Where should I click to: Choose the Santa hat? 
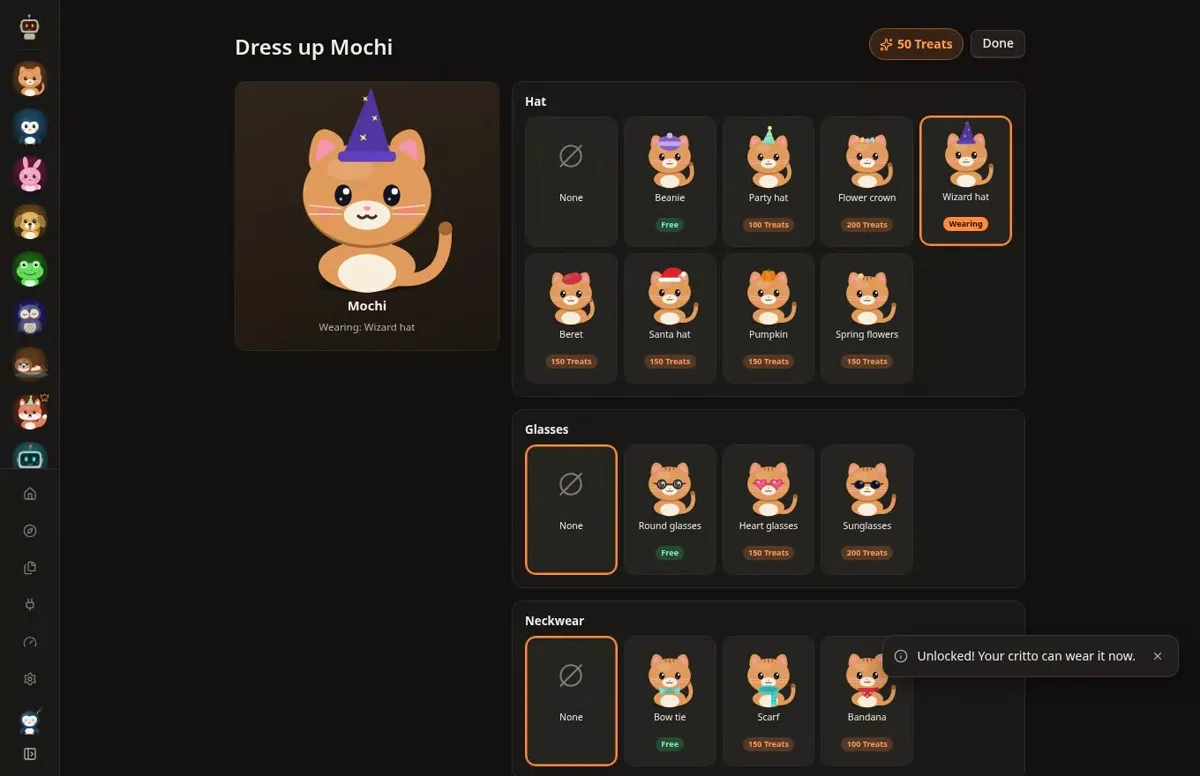pos(670,318)
